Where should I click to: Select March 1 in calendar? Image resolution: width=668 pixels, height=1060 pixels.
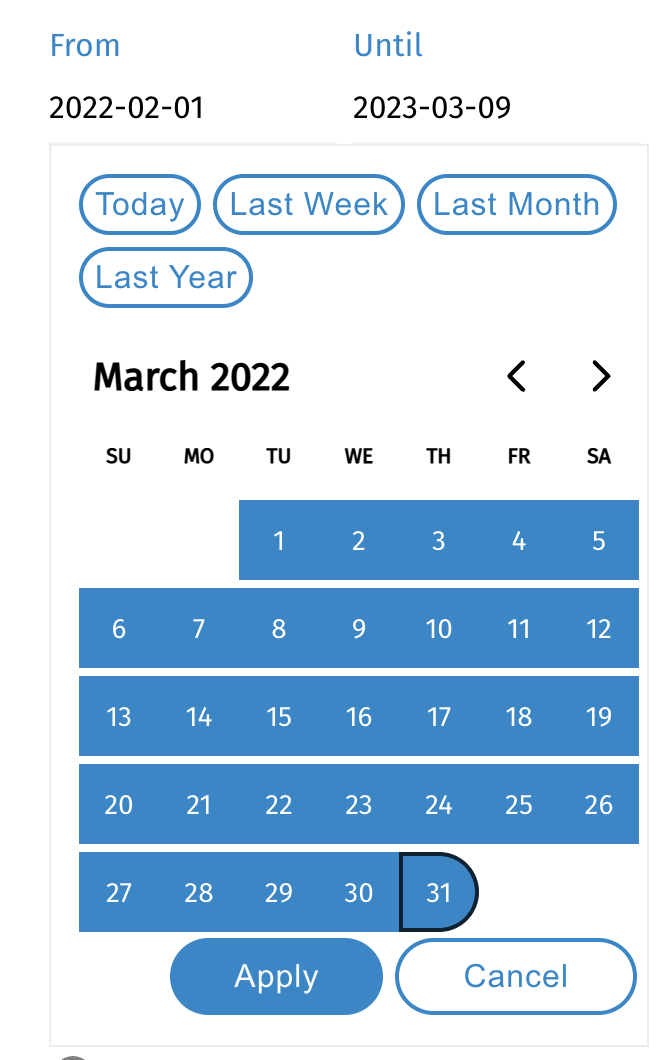pos(279,541)
